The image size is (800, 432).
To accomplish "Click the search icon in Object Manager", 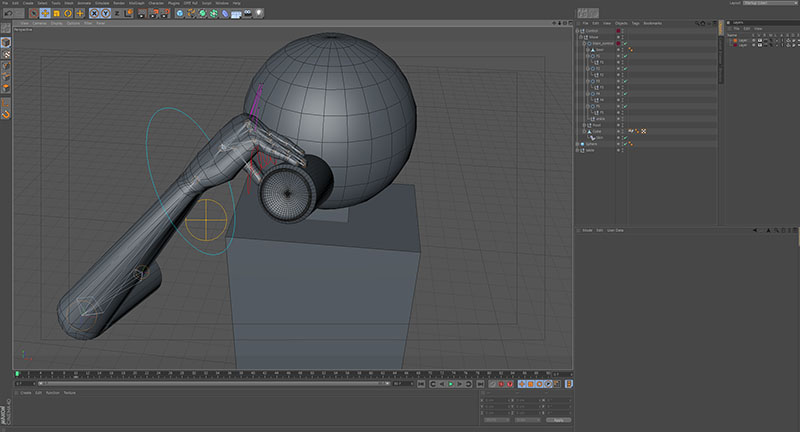I will point(697,23).
